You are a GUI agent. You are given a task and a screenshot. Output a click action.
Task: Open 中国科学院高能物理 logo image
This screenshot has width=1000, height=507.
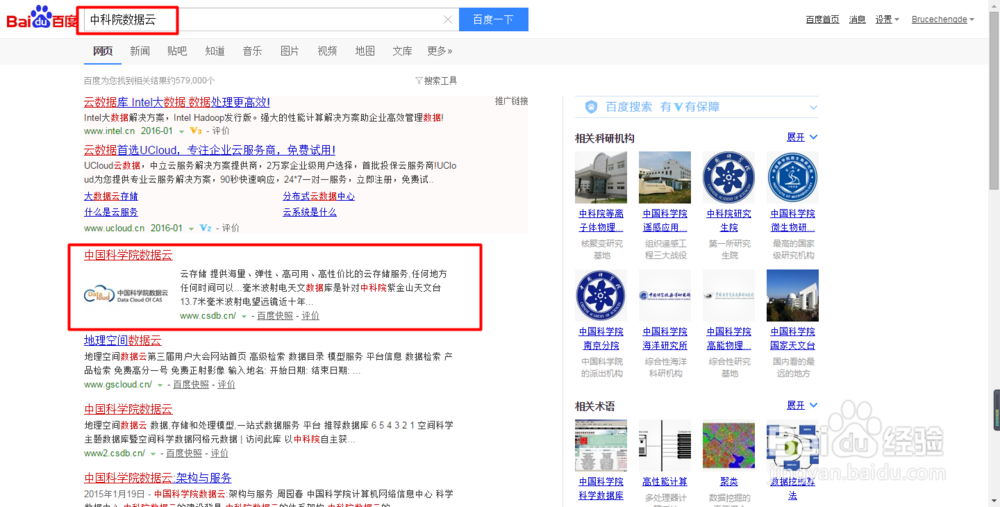coord(728,295)
